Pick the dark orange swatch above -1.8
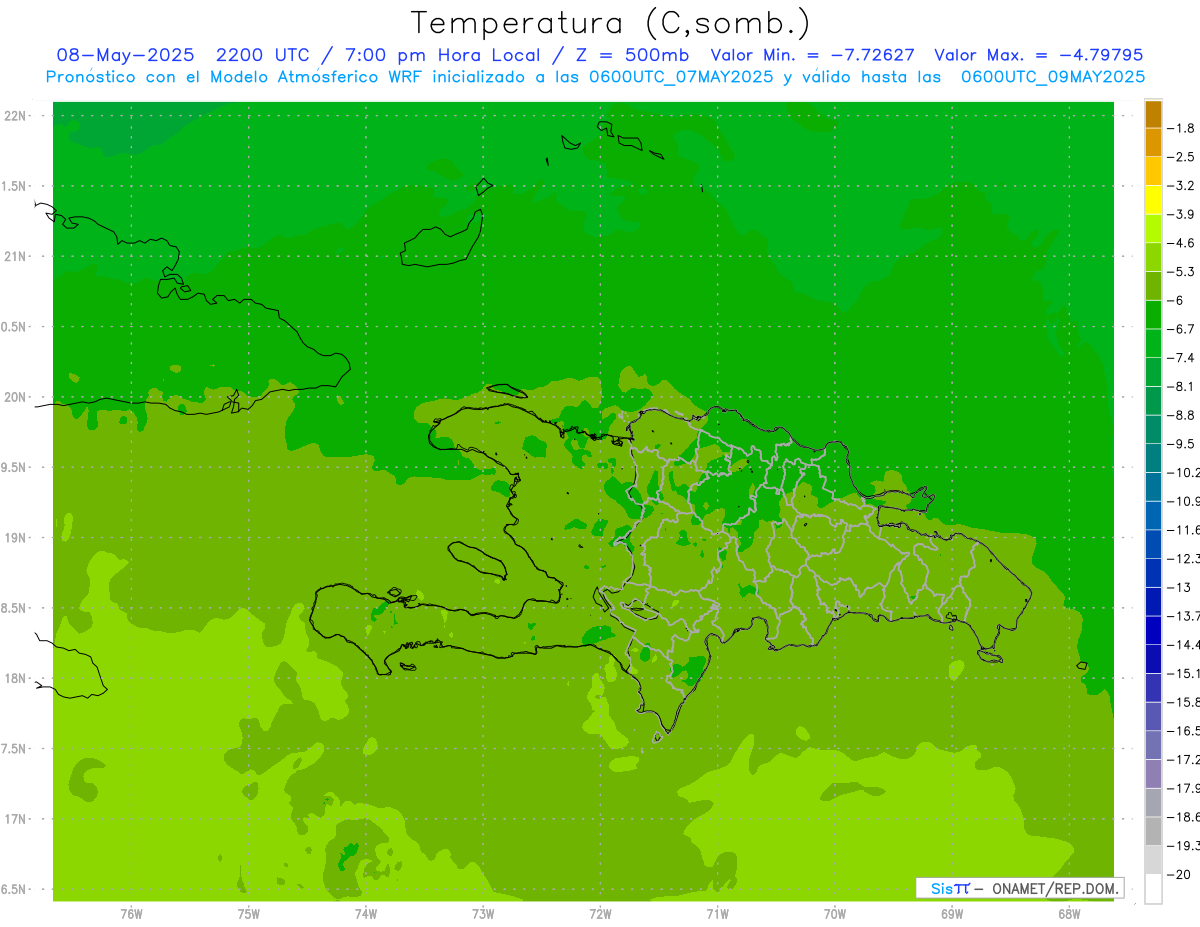The width and height of the screenshot is (1200, 927). point(1153,114)
